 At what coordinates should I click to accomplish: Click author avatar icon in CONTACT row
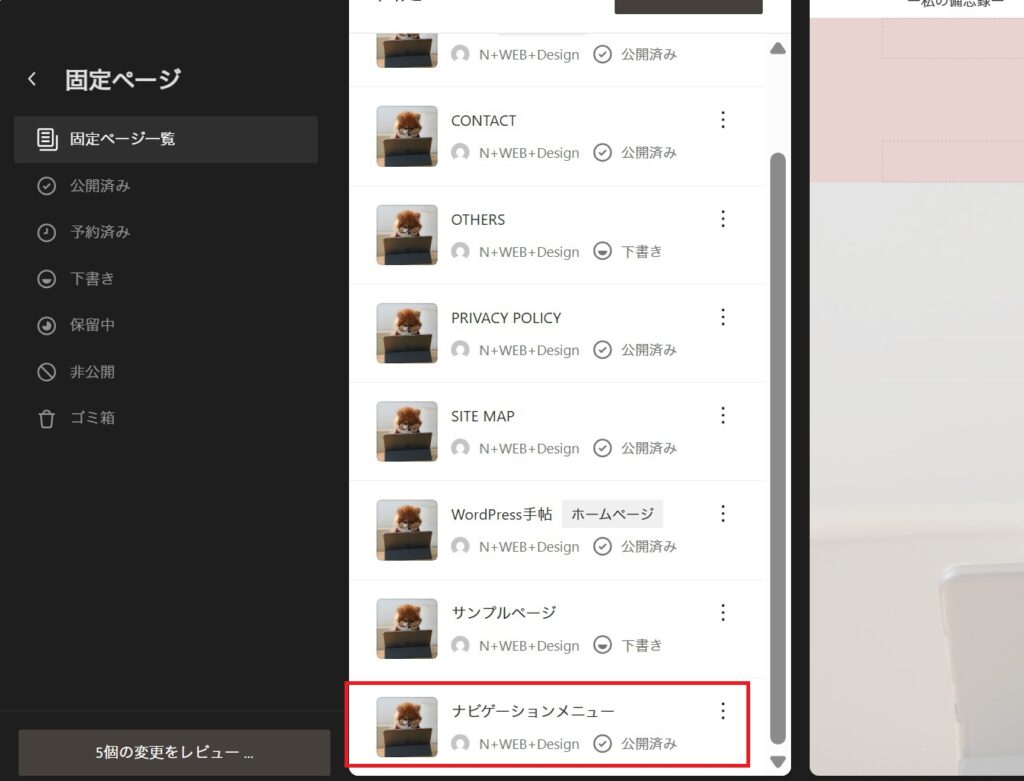pos(460,153)
